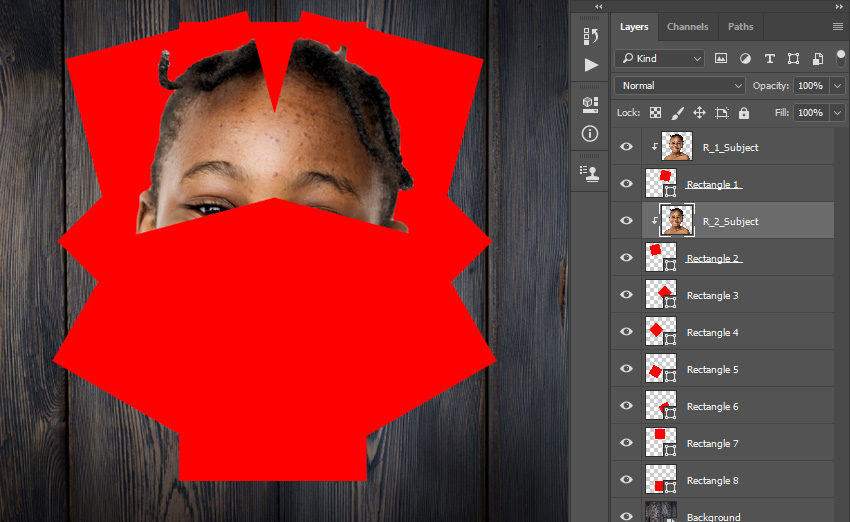850x522 pixels.
Task: Select layer named Rectangle 7
Action: 712,443
